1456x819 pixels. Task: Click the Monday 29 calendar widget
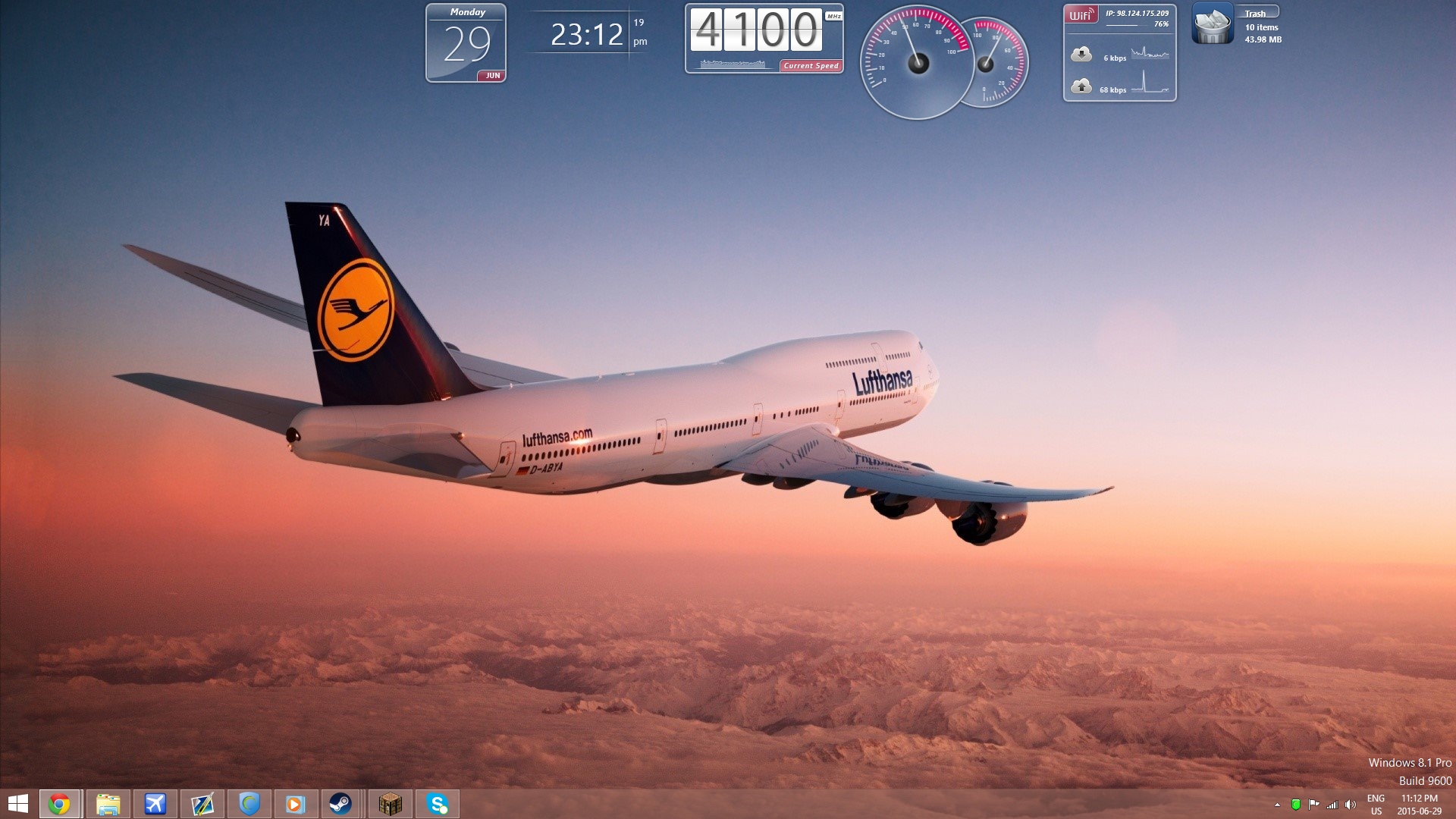tap(466, 43)
